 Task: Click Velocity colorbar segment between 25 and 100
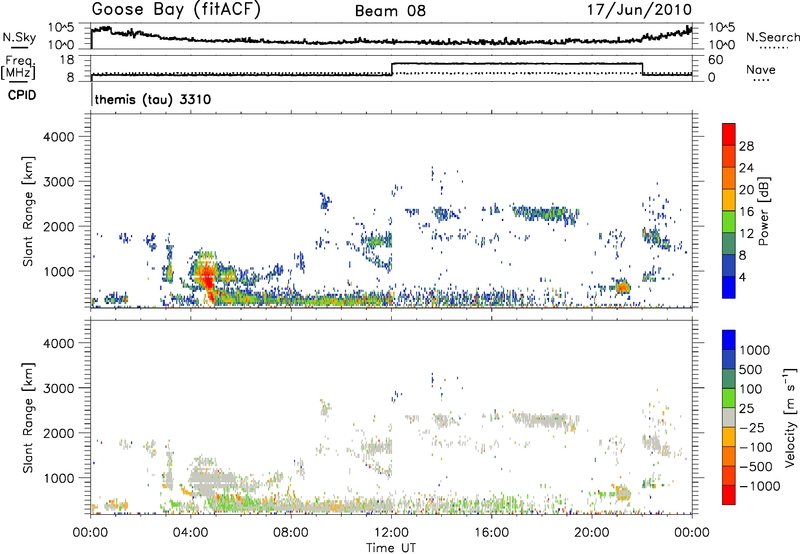click(729, 398)
